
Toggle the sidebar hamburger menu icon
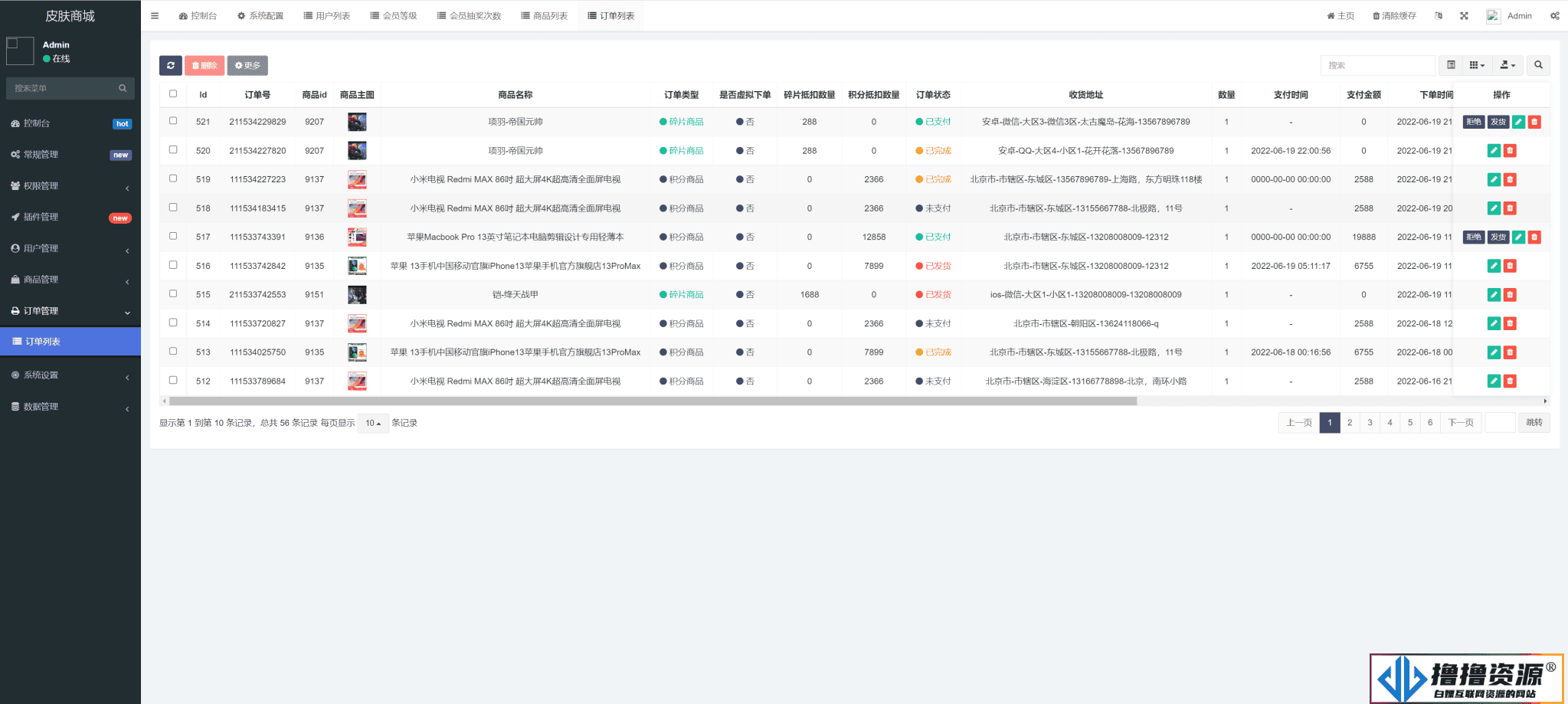[x=155, y=15]
